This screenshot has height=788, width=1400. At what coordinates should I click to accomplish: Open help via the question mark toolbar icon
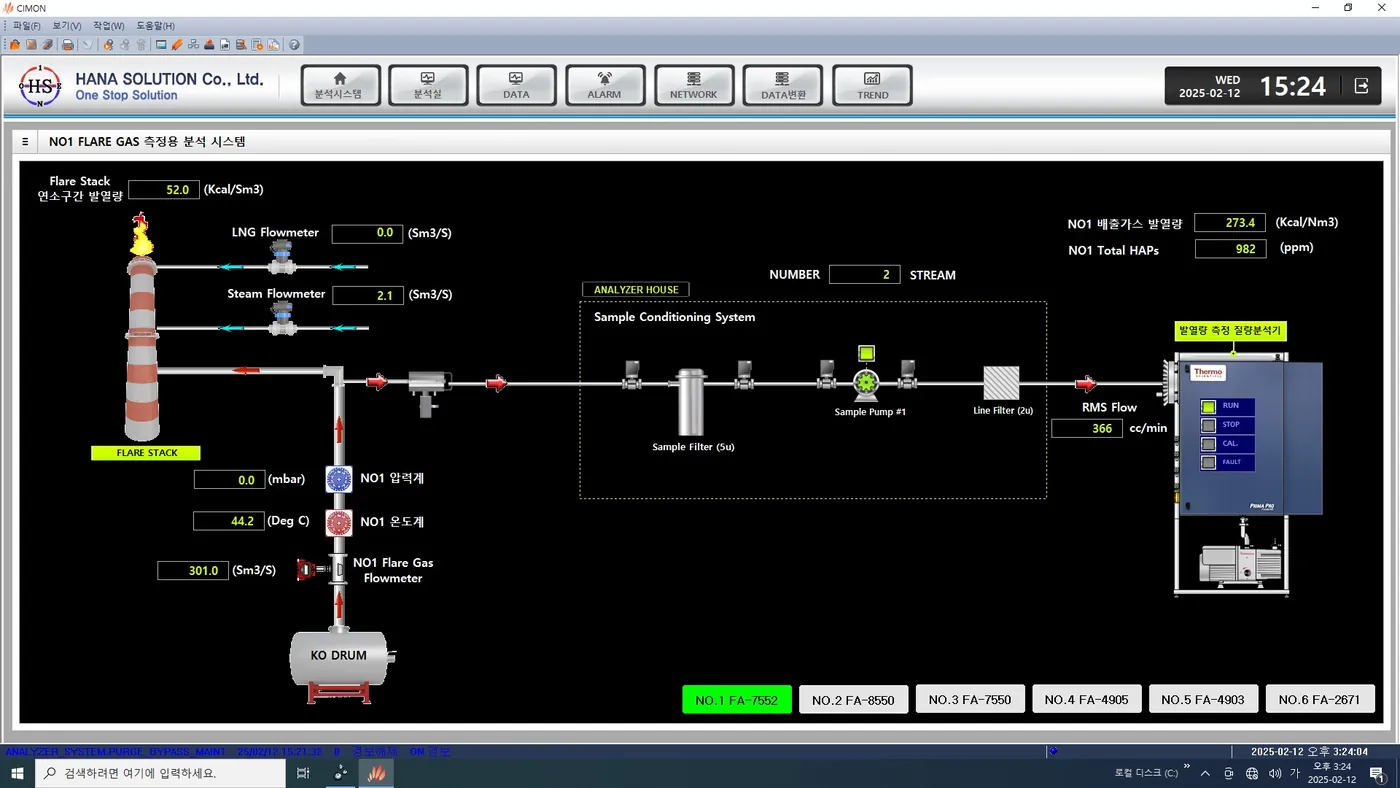pyautogui.click(x=294, y=44)
